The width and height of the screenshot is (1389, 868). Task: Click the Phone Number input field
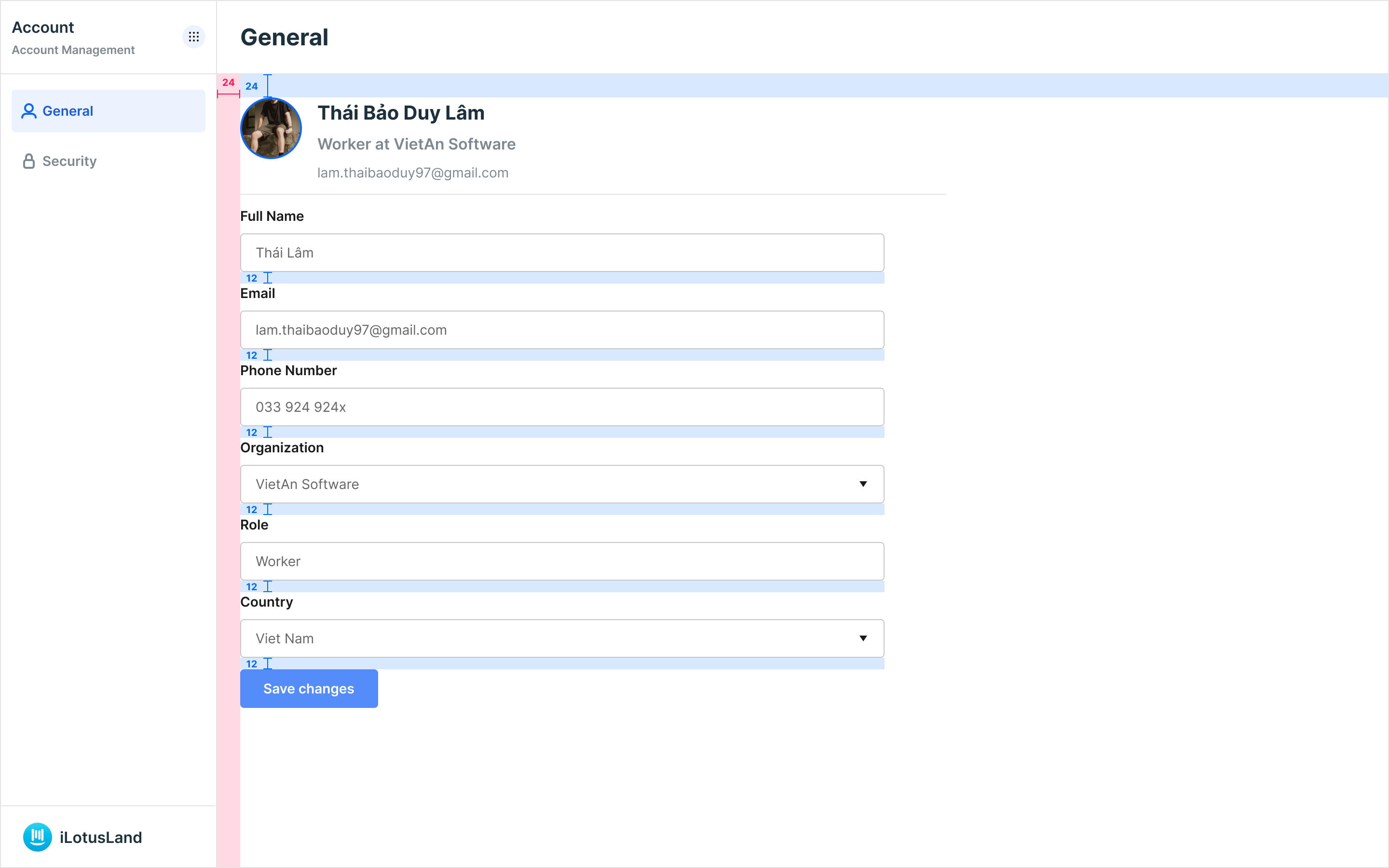[x=561, y=407]
